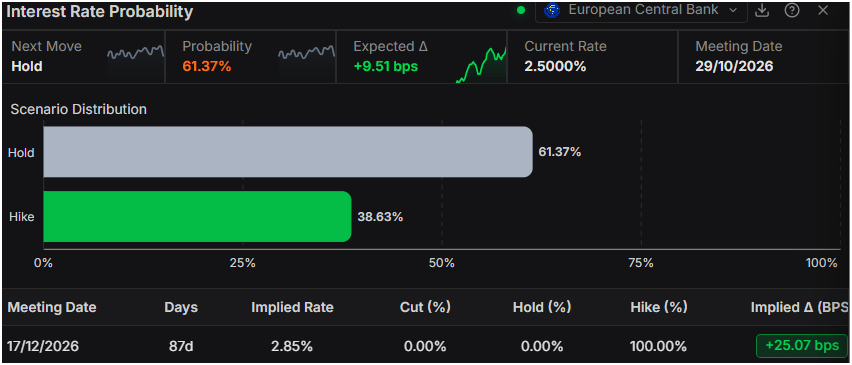Open the help question mark icon
This screenshot has height=365, width=852.
792,10
